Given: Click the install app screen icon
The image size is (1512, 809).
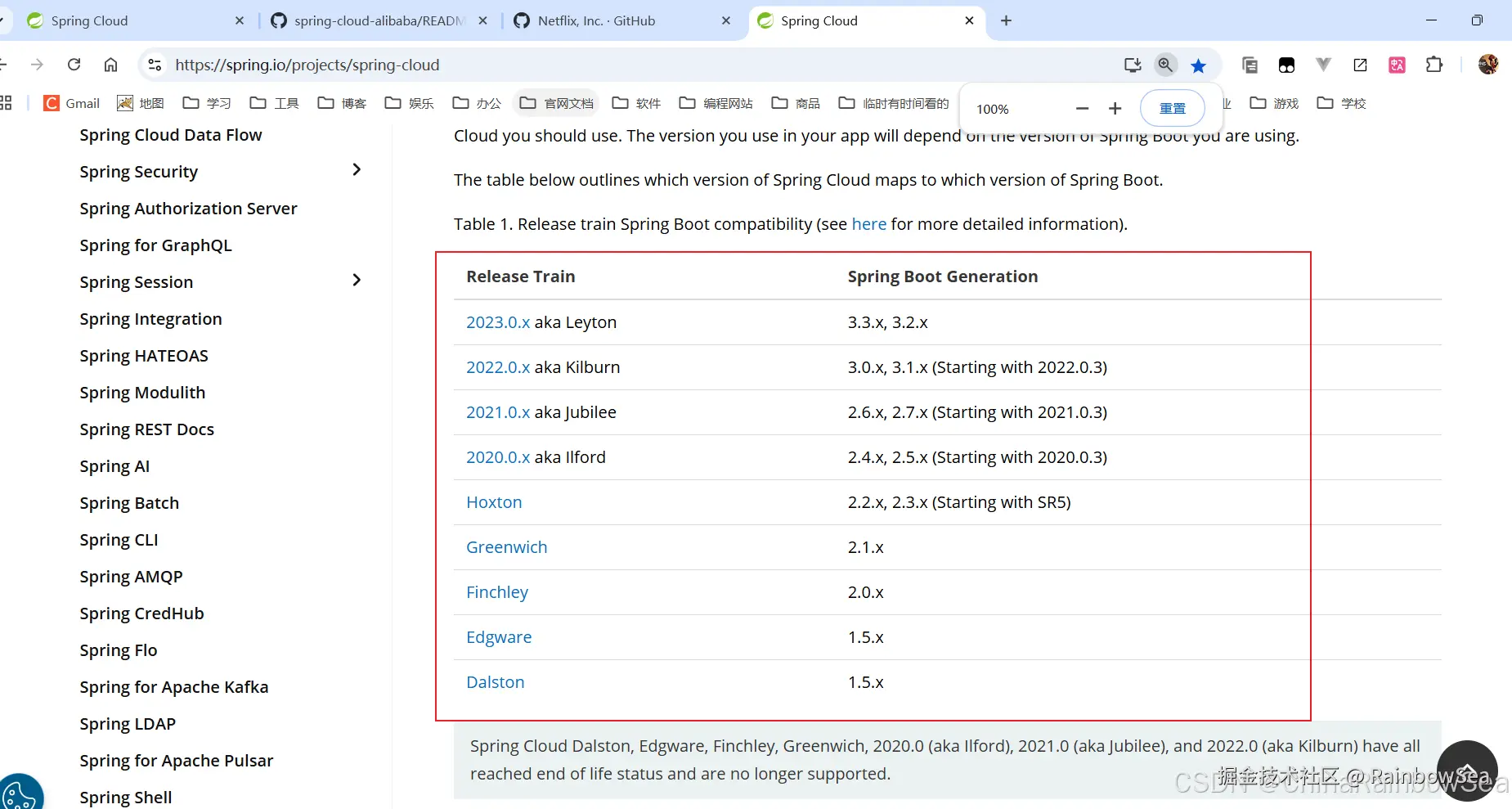Looking at the screenshot, I should click(1133, 65).
